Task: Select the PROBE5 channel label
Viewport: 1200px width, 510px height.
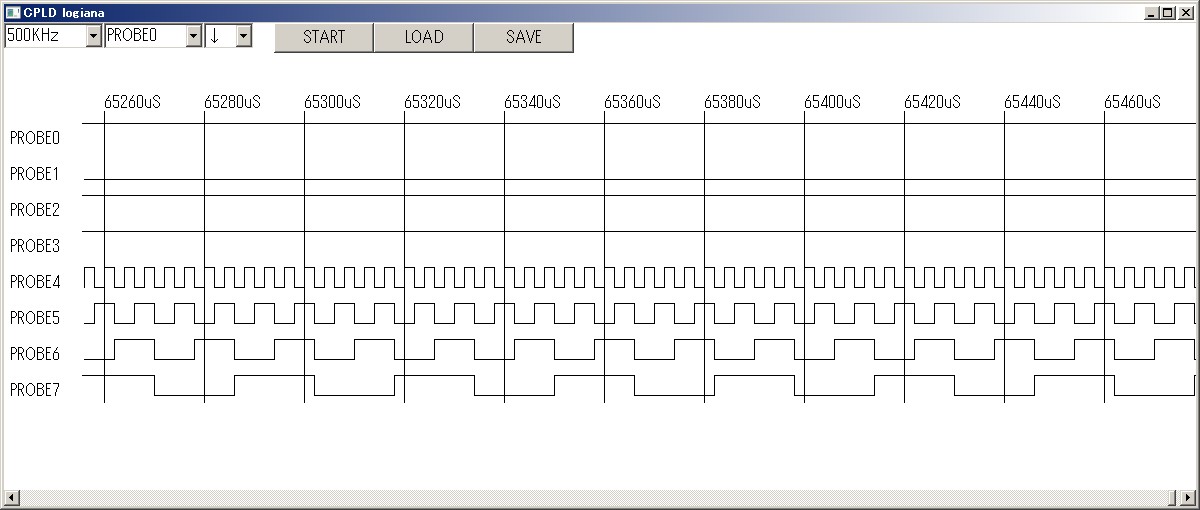Action: [x=35, y=318]
